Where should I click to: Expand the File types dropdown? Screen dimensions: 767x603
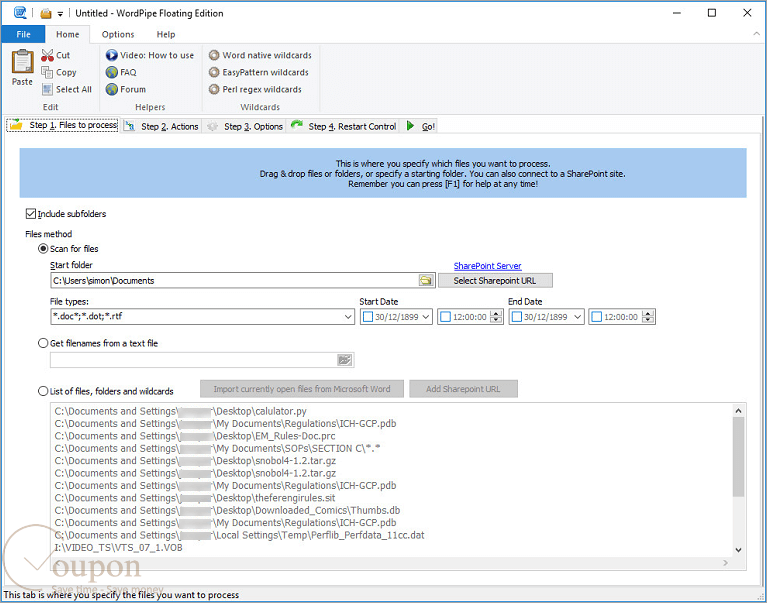348,316
